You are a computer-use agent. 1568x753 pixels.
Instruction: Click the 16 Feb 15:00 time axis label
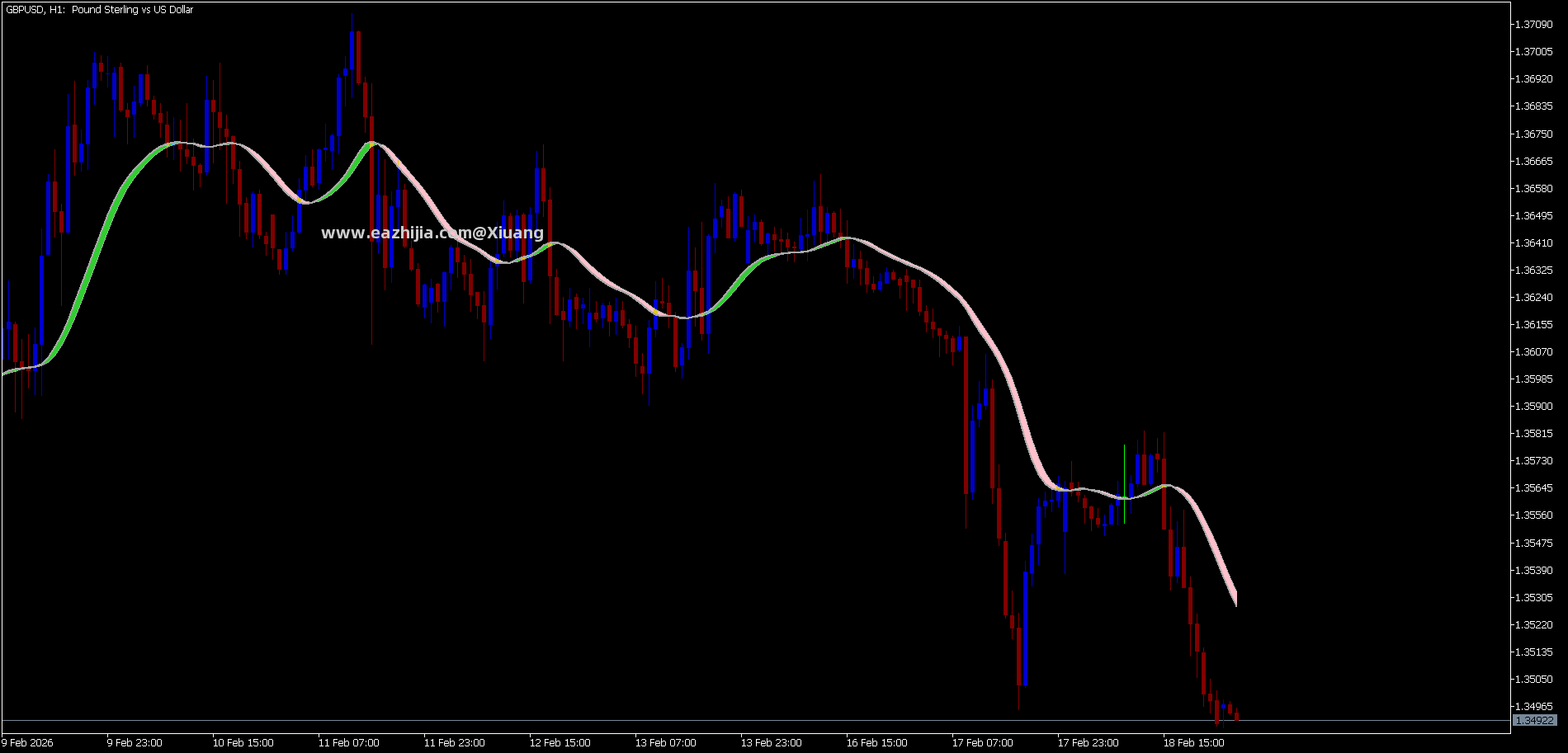pos(877,743)
